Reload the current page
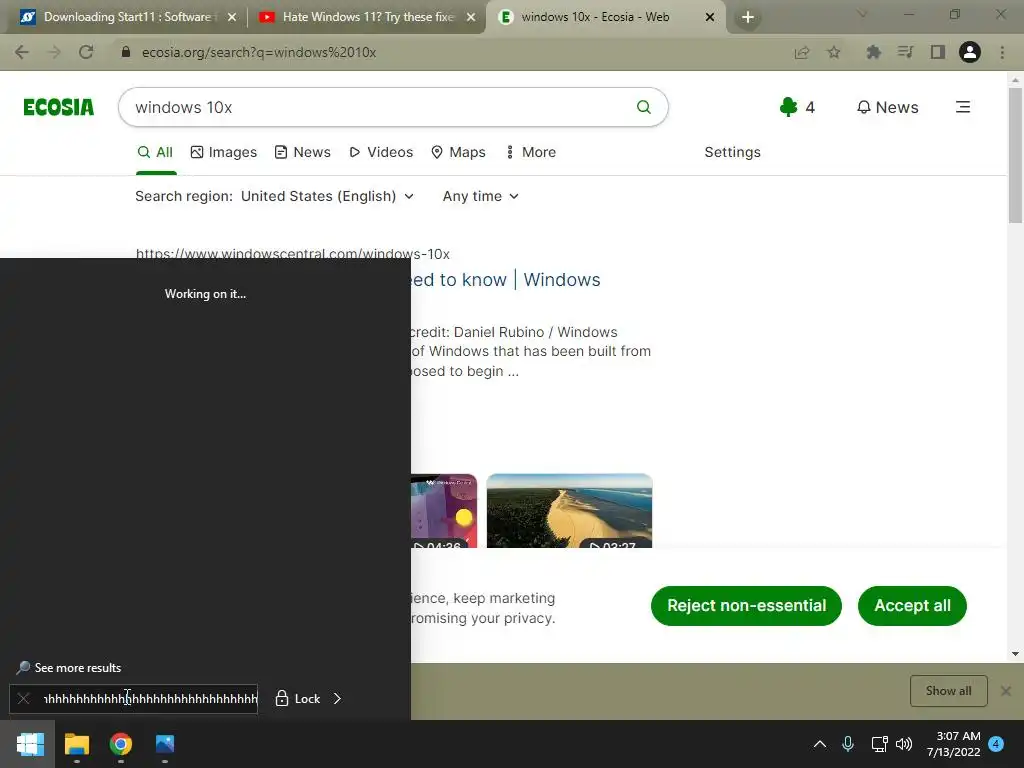Image resolution: width=1024 pixels, height=768 pixels. [86, 52]
